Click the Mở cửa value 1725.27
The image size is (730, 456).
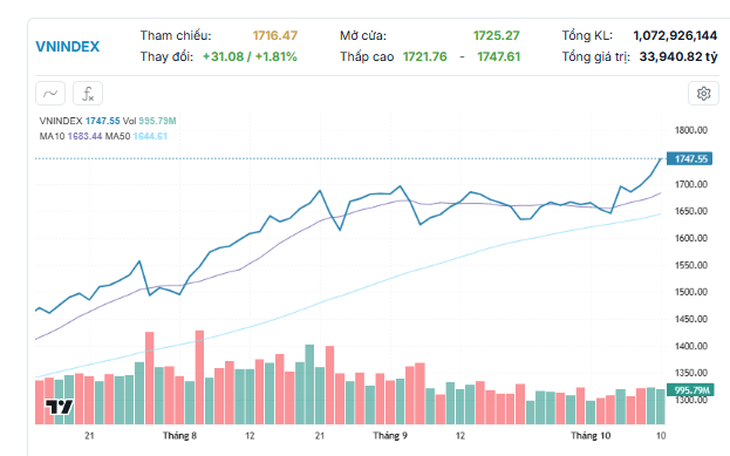click(x=497, y=35)
